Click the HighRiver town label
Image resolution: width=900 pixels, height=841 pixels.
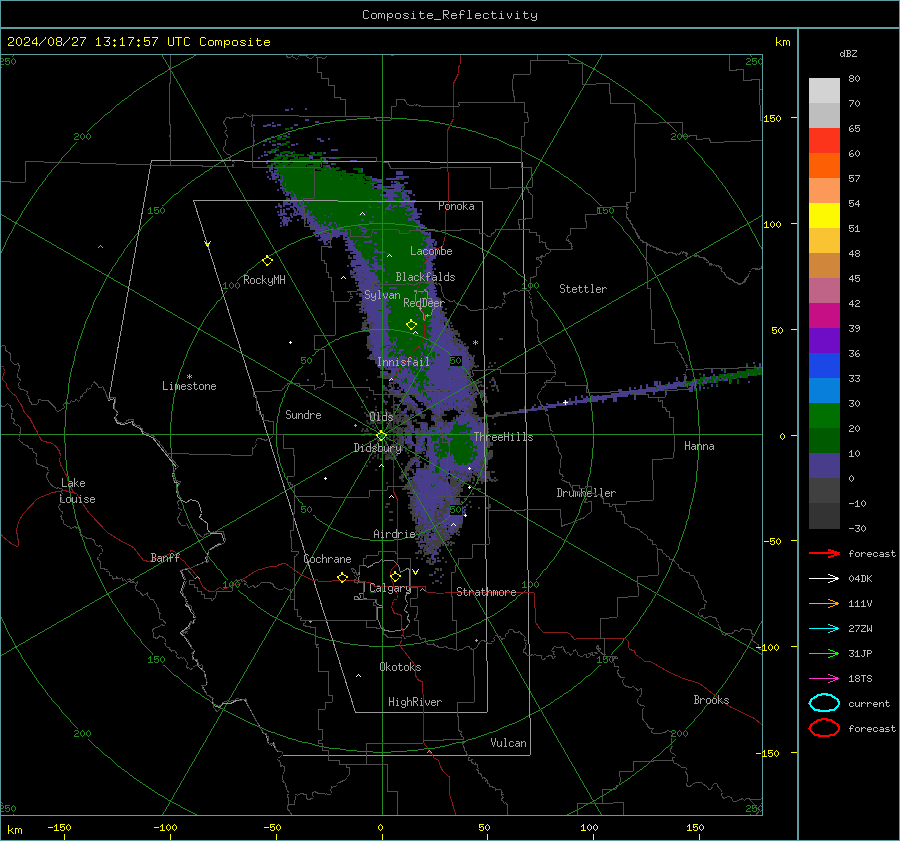(415, 702)
